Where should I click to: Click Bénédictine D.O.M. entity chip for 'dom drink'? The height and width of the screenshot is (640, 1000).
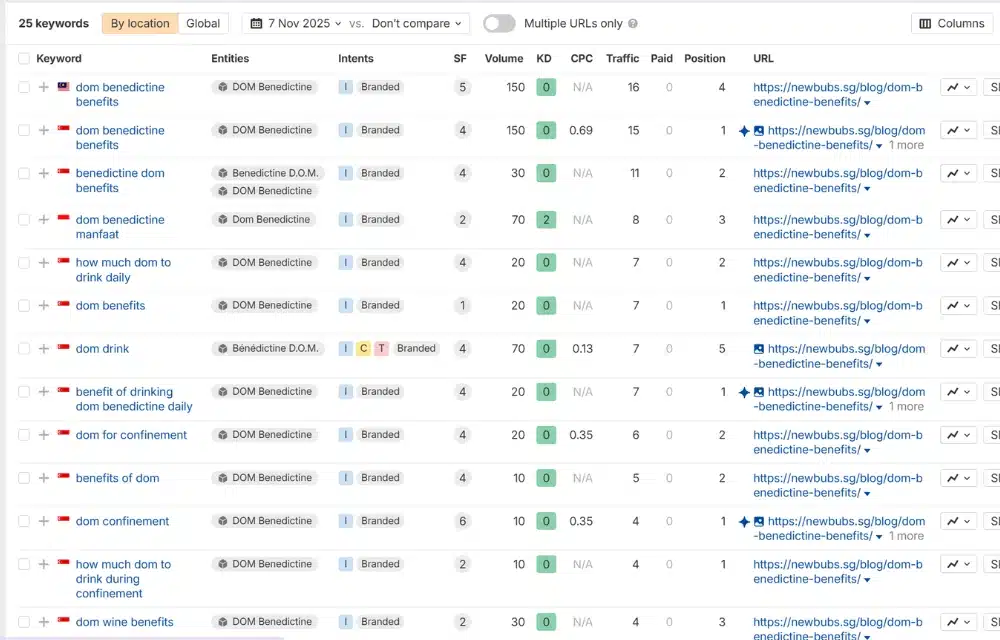click(268, 349)
